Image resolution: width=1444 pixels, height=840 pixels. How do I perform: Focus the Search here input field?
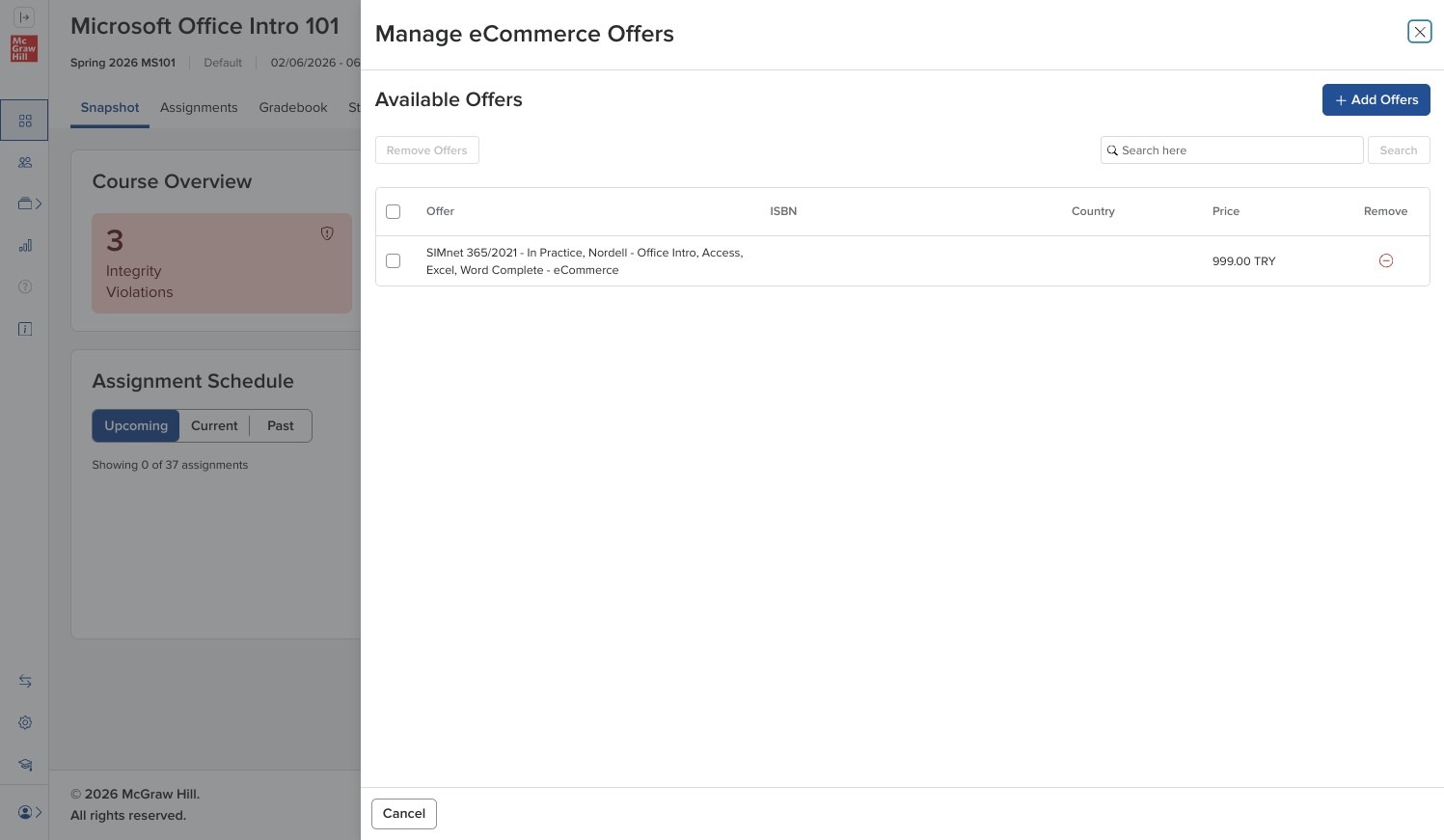(1232, 150)
